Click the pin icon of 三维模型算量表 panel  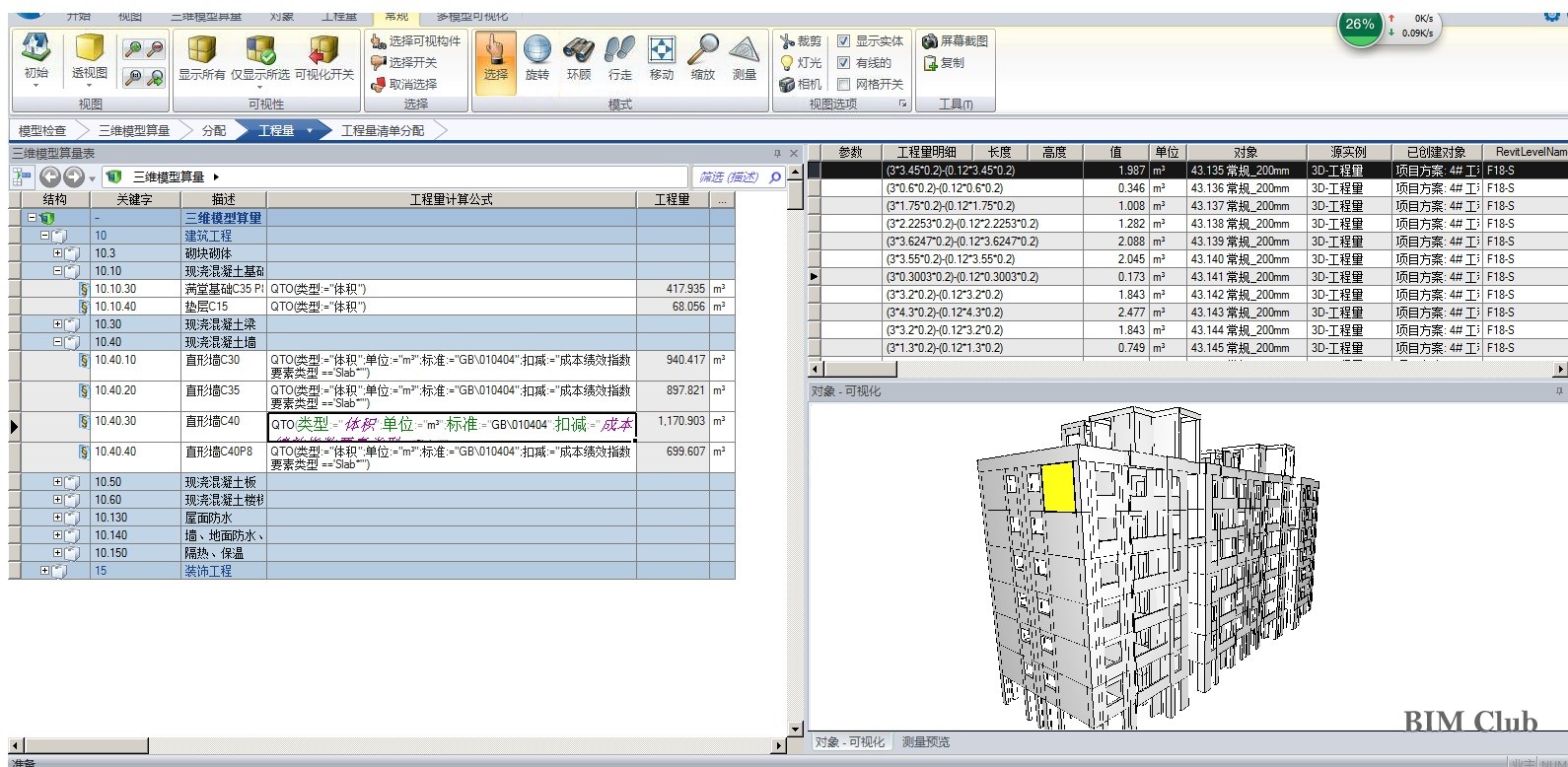[x=777, y=153]
